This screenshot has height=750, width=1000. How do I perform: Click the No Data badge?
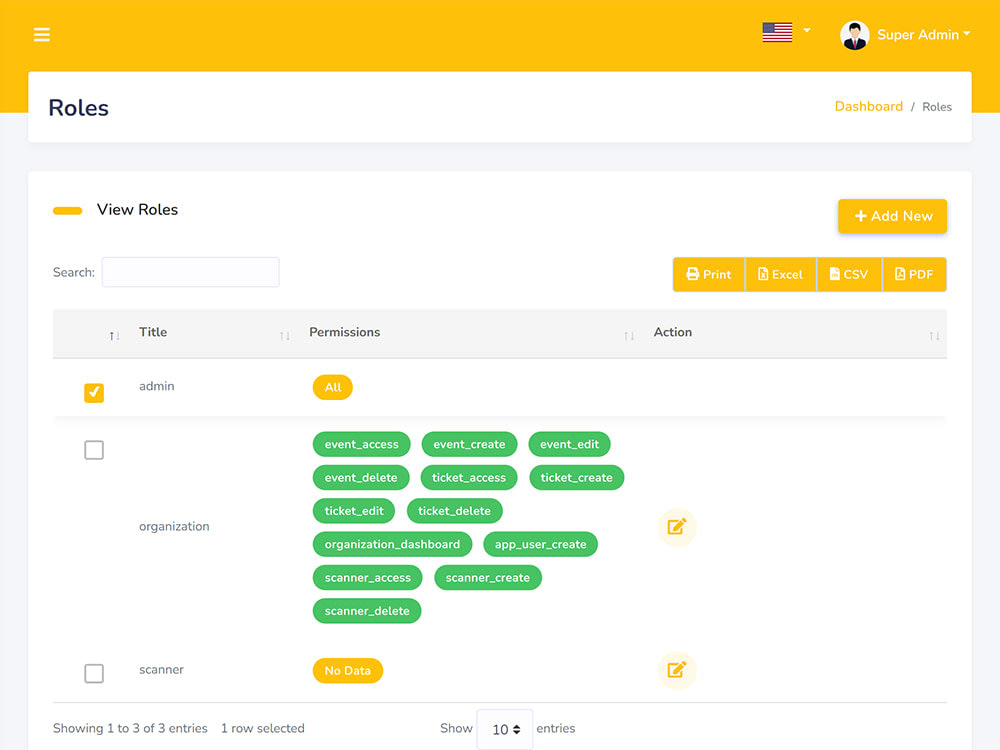pyautogui.click(x=348, y=670)
